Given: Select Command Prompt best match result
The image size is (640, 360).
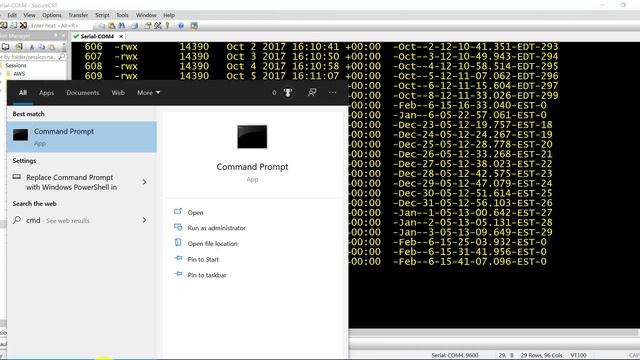Looking at the screenshot, I should tap(82, 137).
